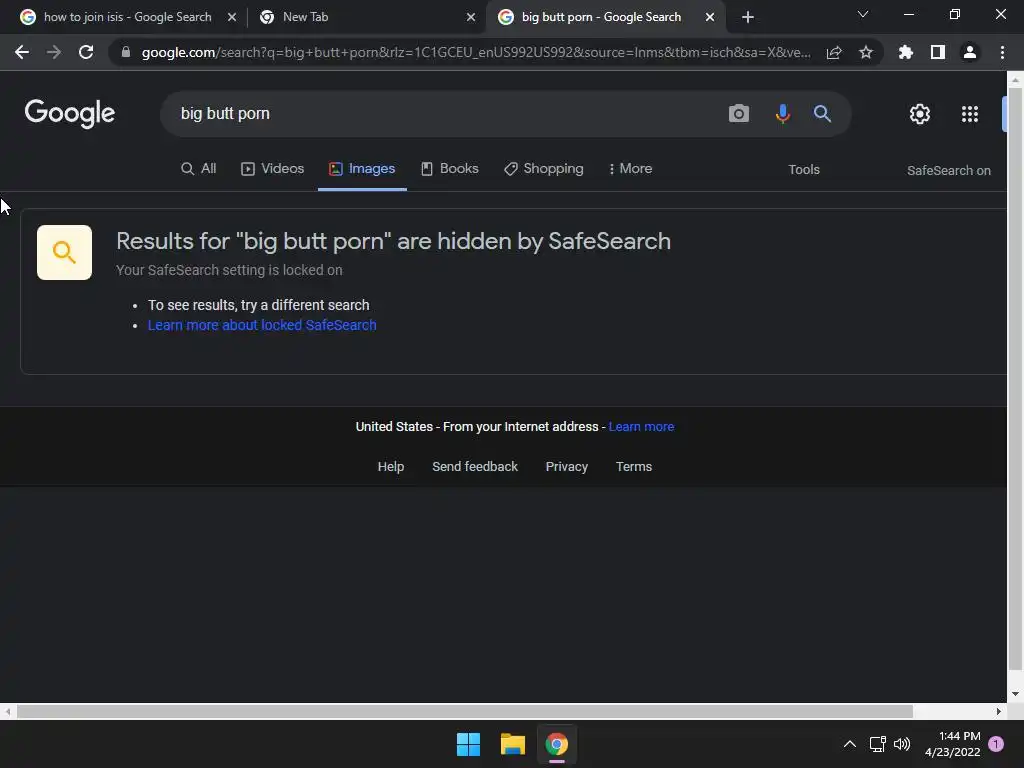Click the forward navigation arrow
Viewport: 1024px width, 768px height.
point(54,52)
